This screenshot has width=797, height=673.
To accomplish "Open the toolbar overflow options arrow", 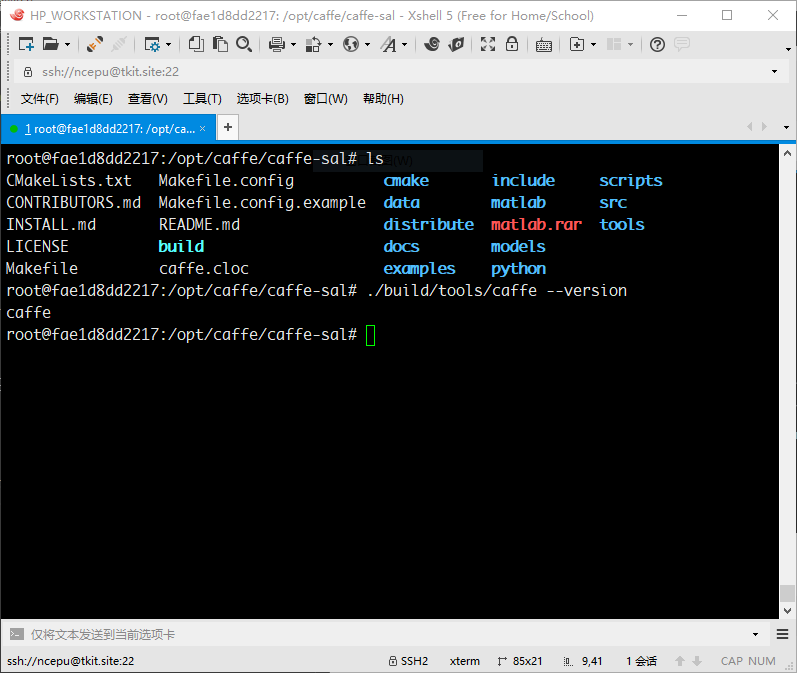I will click(788, 49).
